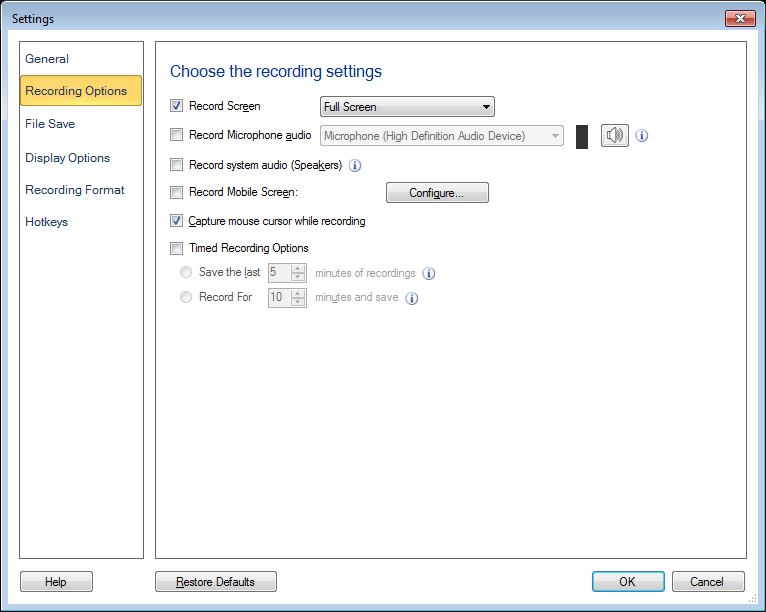Viewport: 766px width, 612px height.
Task: Click inside the Save the last minutes field
Action: pos(277,273)
